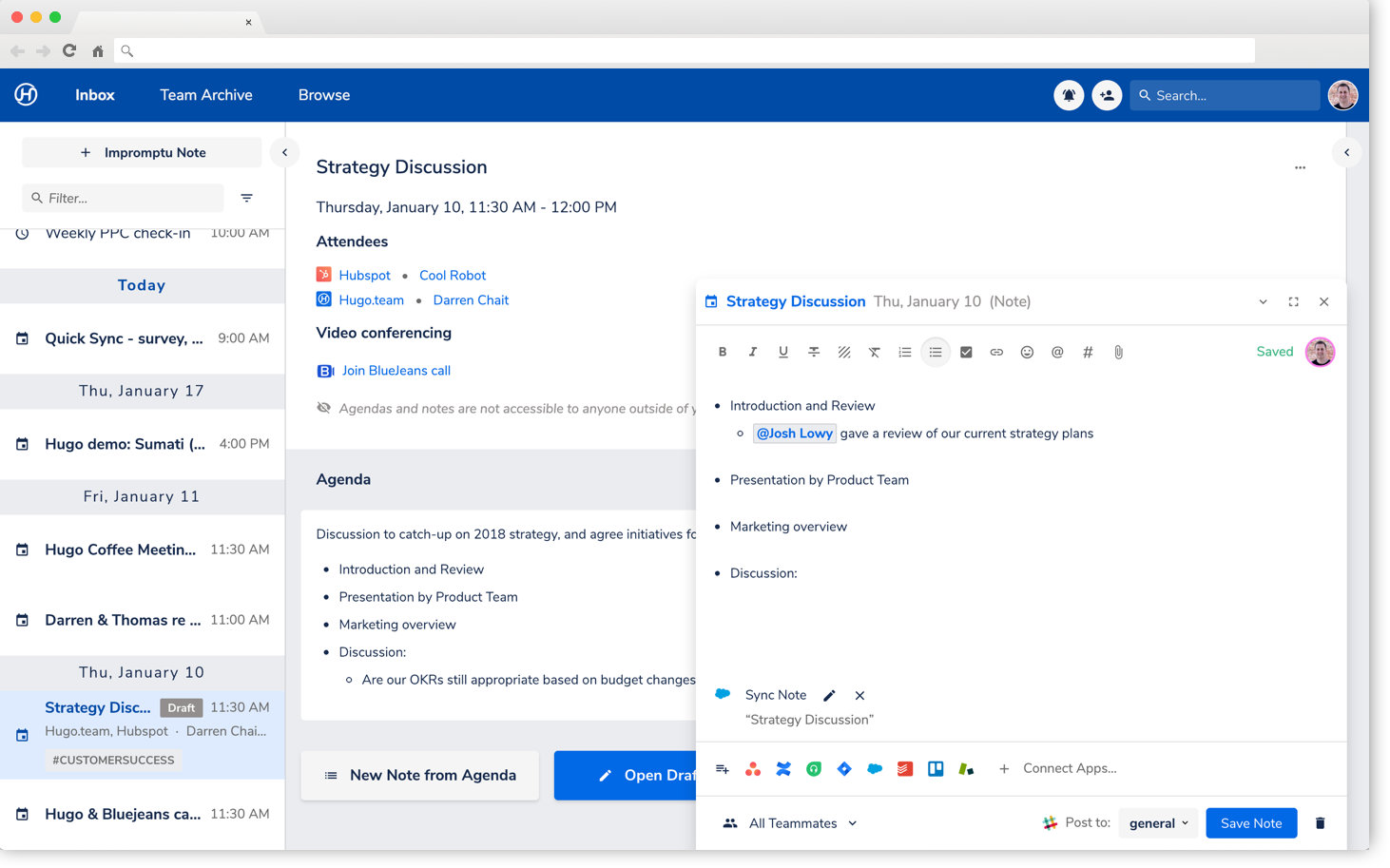Screen dimensions: 1390x868
Task: Open the Join BlueJeans call link
Action: point(396,371)
